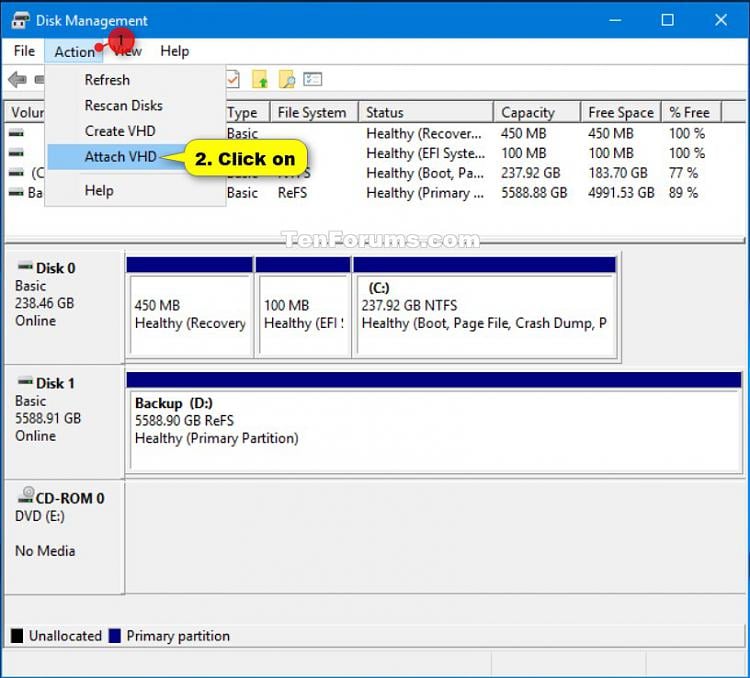The height and width of the screenshot is (678, 750).
Task: Click the Disk 1 drive icon
Action: [25, 382]
